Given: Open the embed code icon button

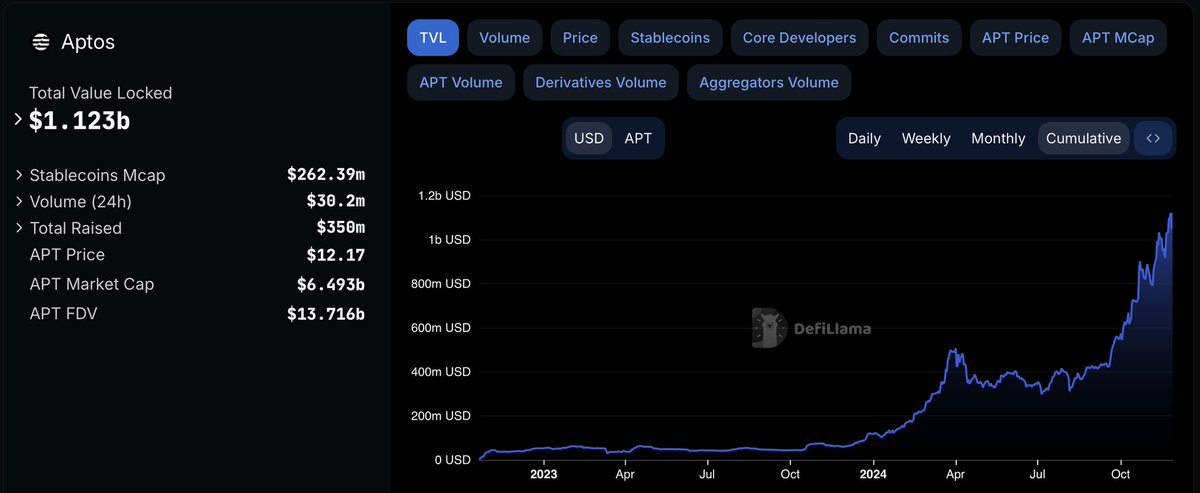Looking at the screenshot, I should coord(1153,138).
